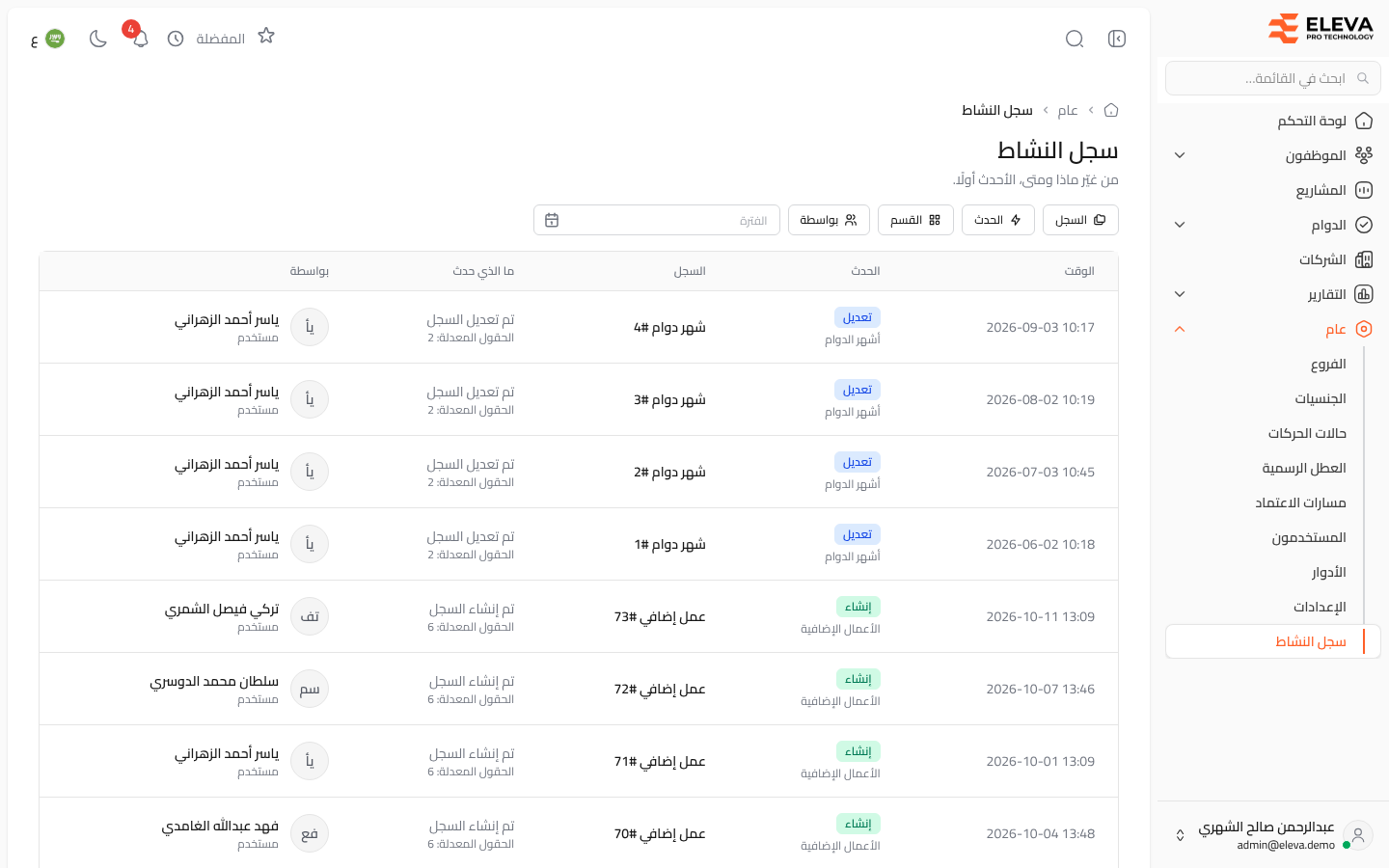The width and height of the screenshot is (1389, 868).
Task: Open الفروع submenu item
Action: click(x=1328, y=364)
